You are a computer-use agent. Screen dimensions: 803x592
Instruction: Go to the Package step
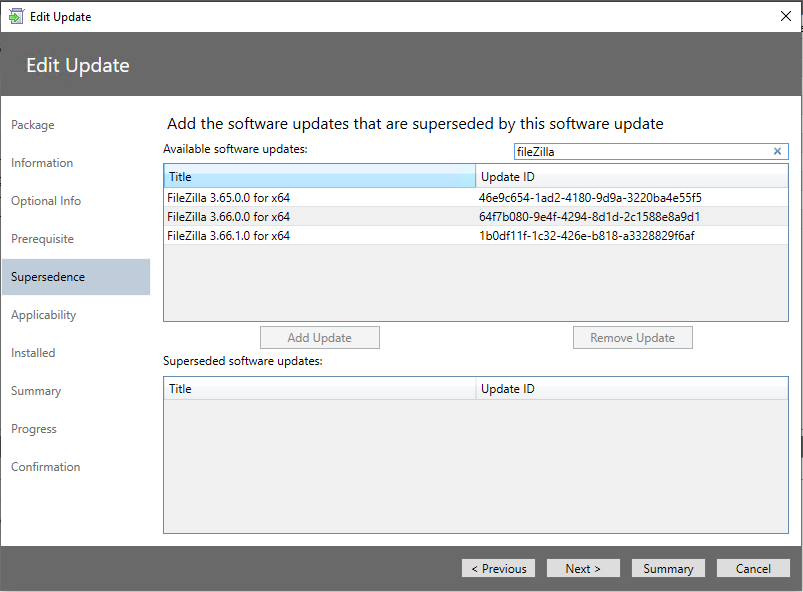pos(33,125)
